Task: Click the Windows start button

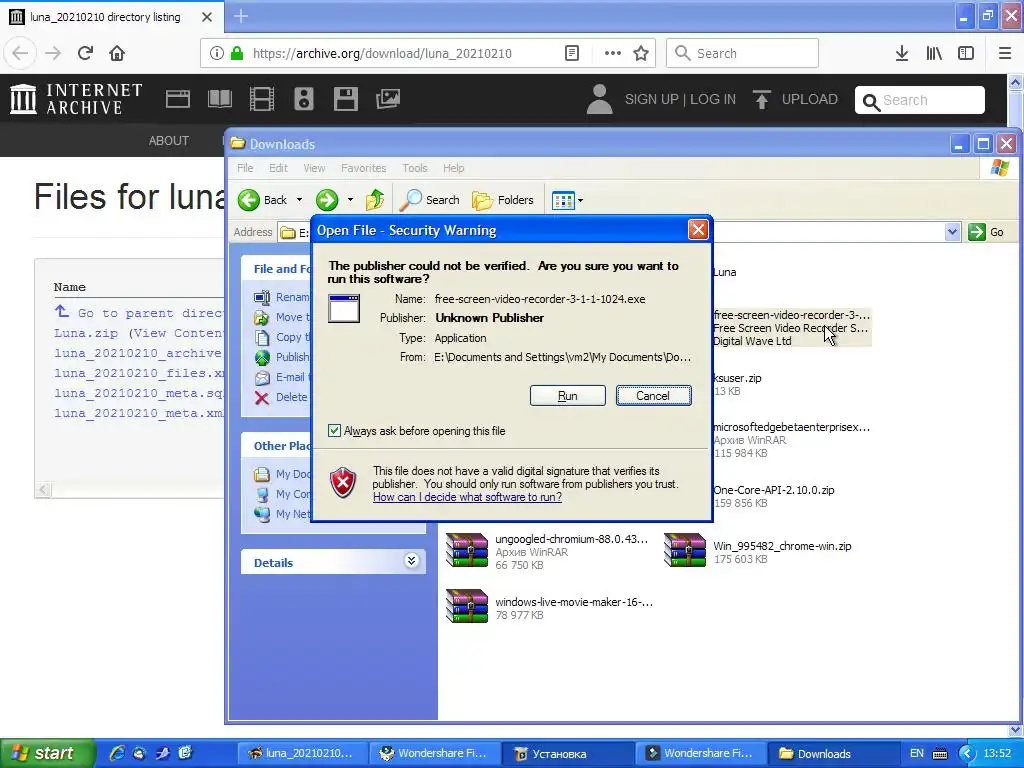Action: pos(48,753)
